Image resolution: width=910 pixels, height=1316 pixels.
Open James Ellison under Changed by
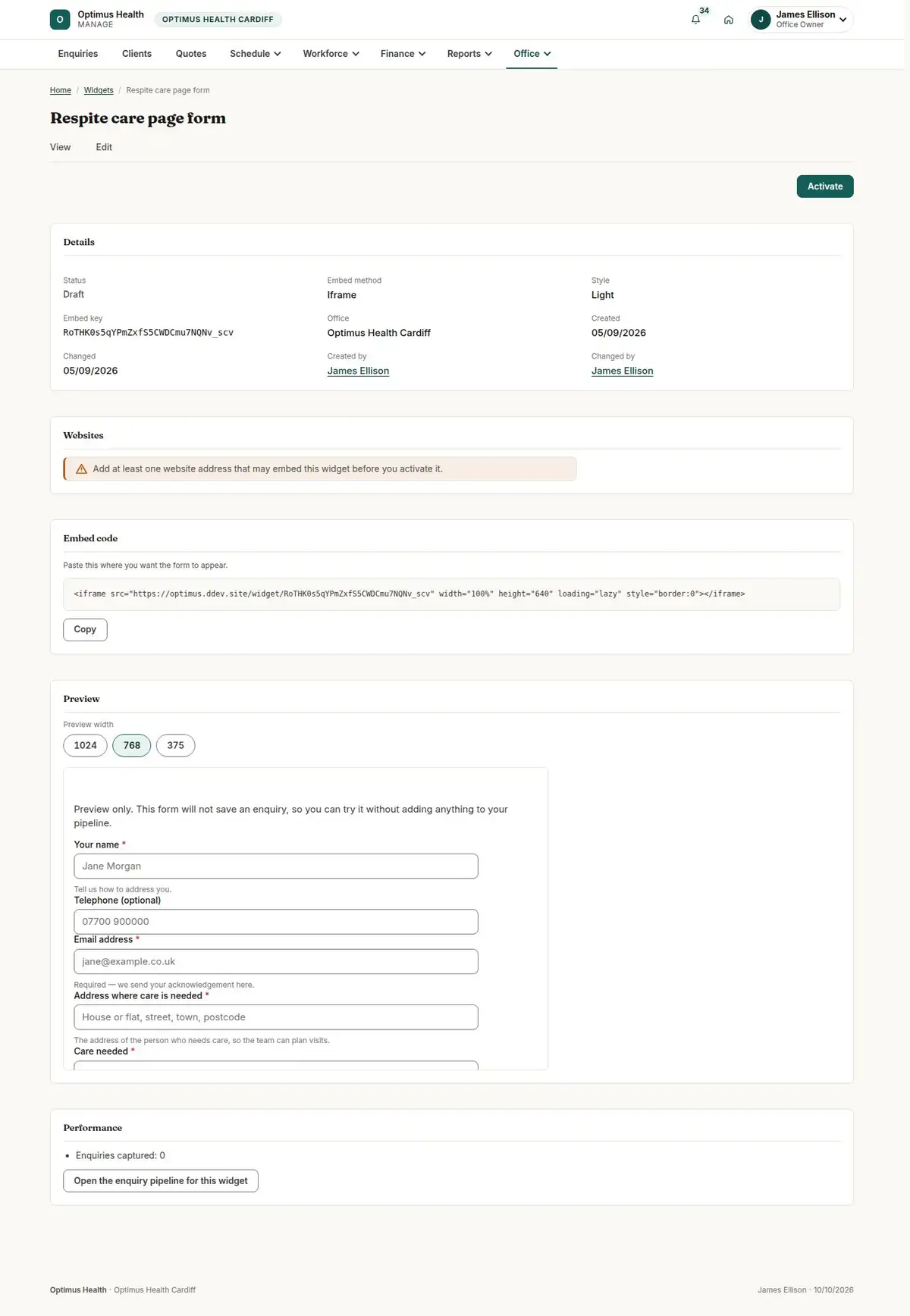click(x=622, y=371)
